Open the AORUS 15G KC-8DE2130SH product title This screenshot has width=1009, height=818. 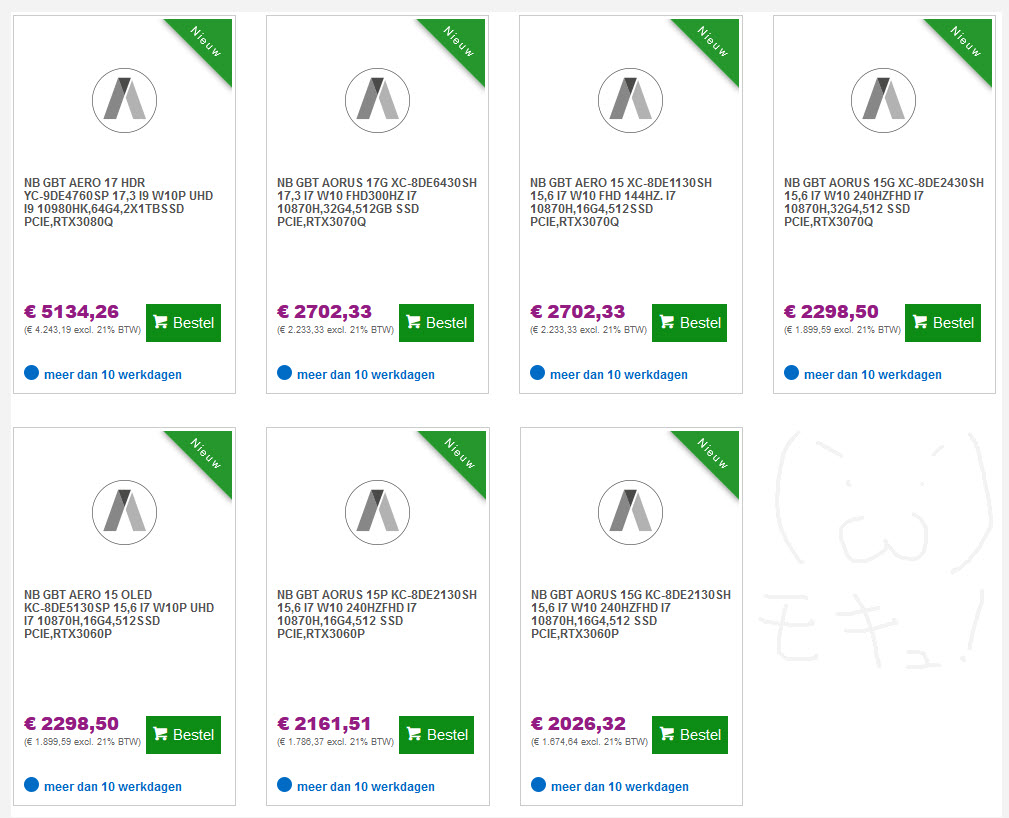[x=631, y=614]
